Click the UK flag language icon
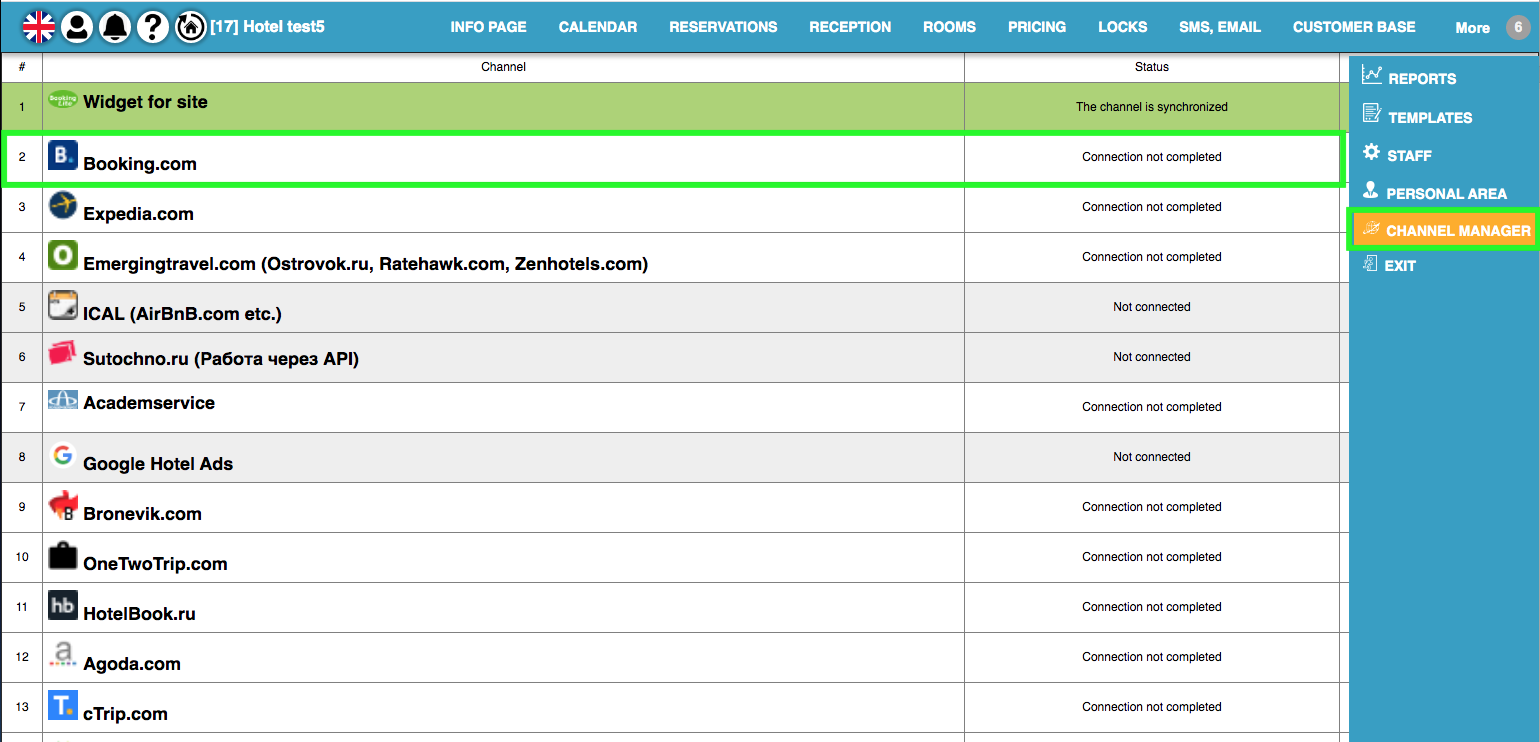The image size is (1540, 742). (39, 27)
